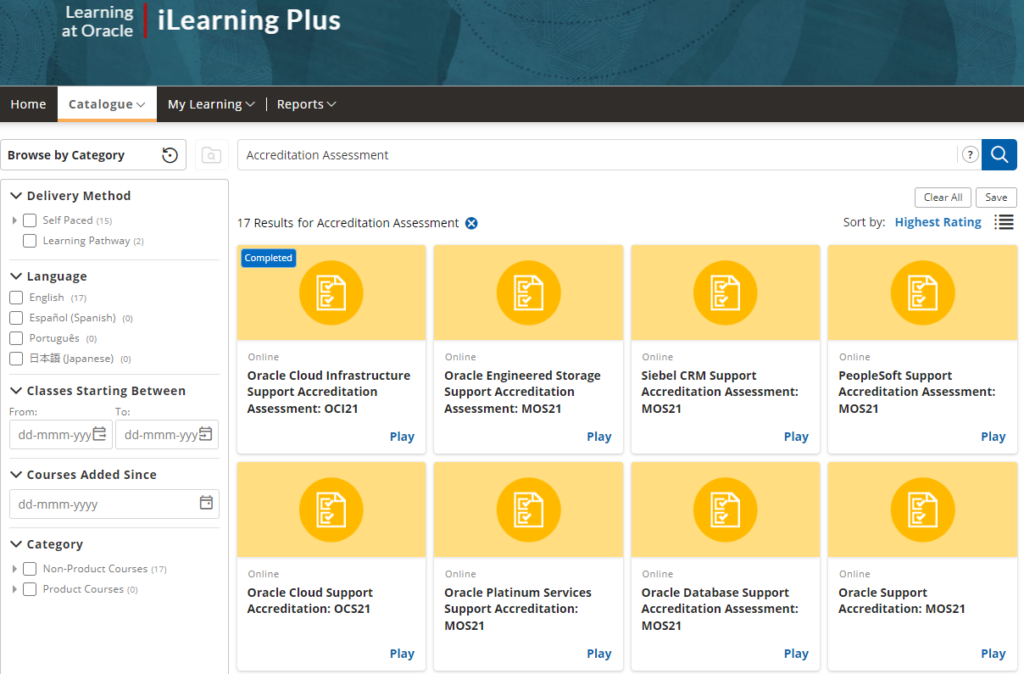Screen dimensions: 1024x674
Task: Play Oracle Cloud Support Accreditation OCS21
Action: [402, 653]
